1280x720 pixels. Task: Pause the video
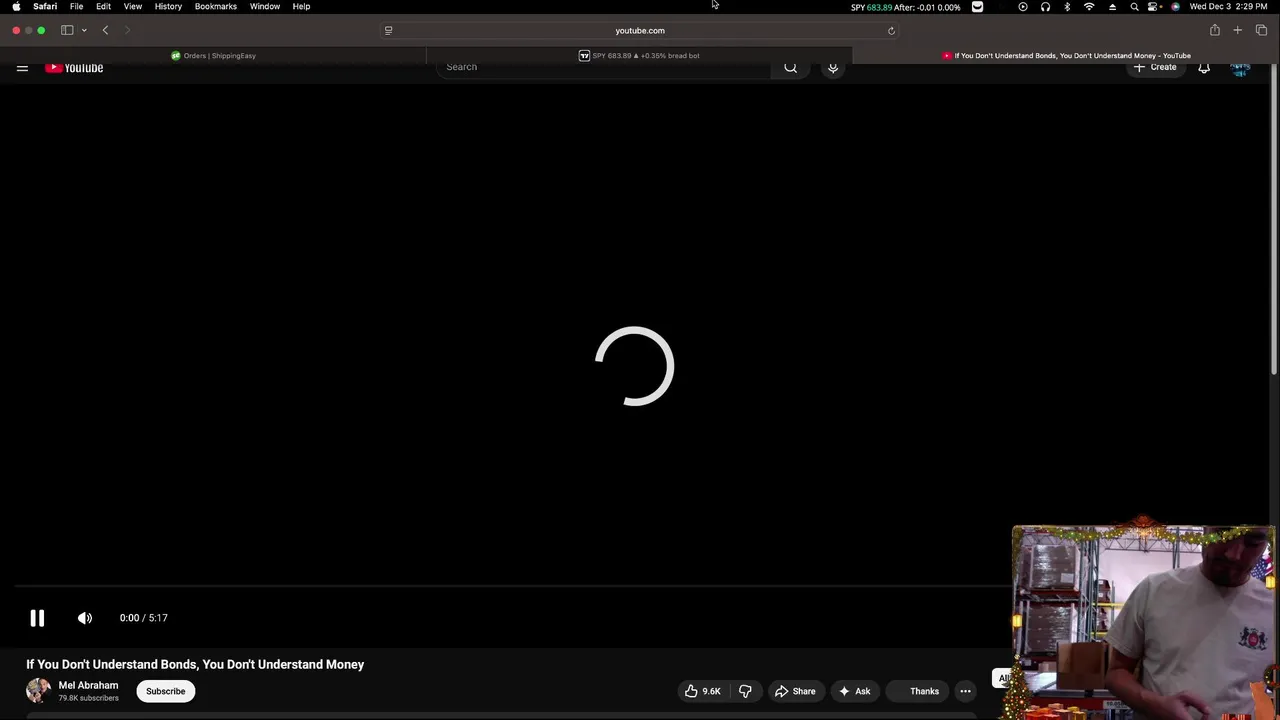(37, 618)
